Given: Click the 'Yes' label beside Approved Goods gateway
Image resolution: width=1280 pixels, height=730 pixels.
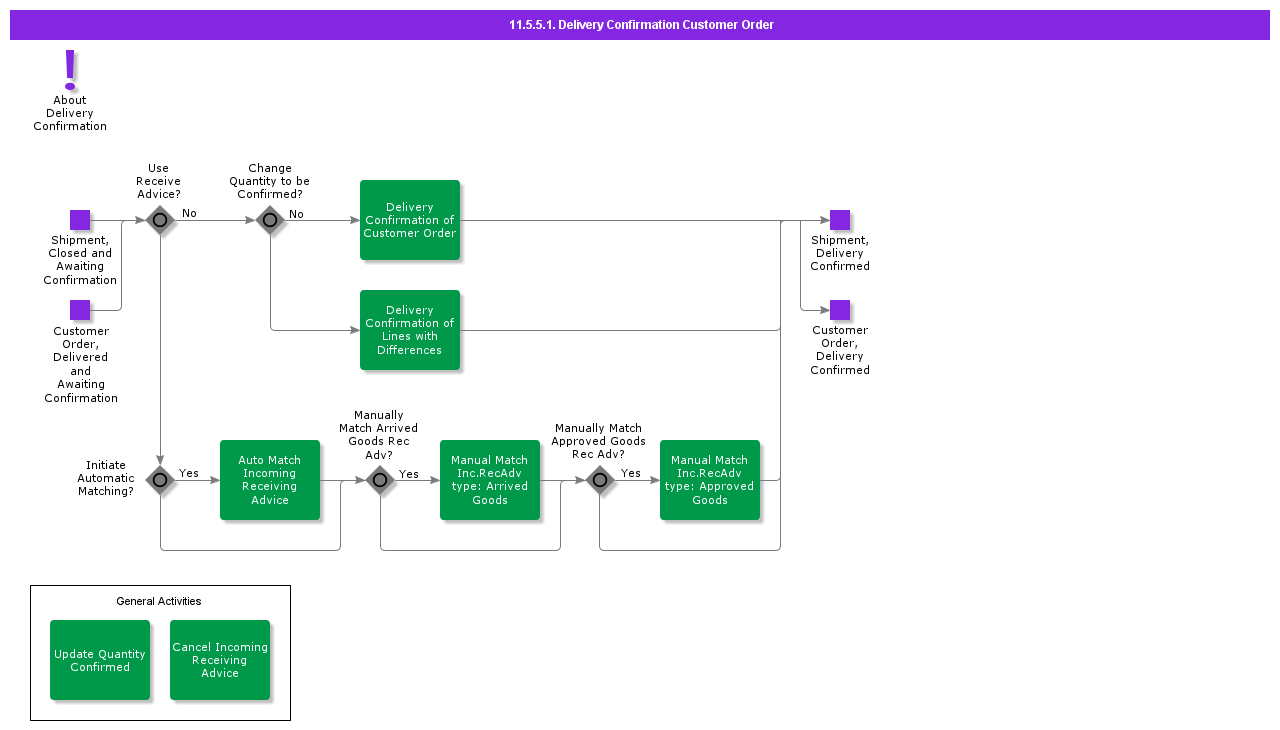Looking at the screenshot, I should pos(631,473).
